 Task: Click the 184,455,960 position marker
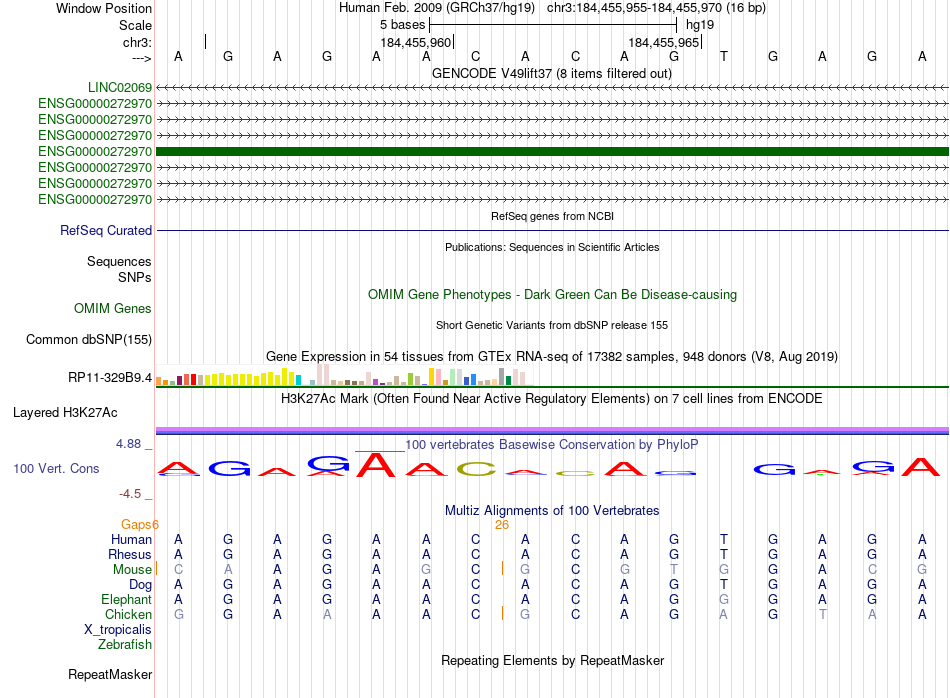tap(416, 42)
